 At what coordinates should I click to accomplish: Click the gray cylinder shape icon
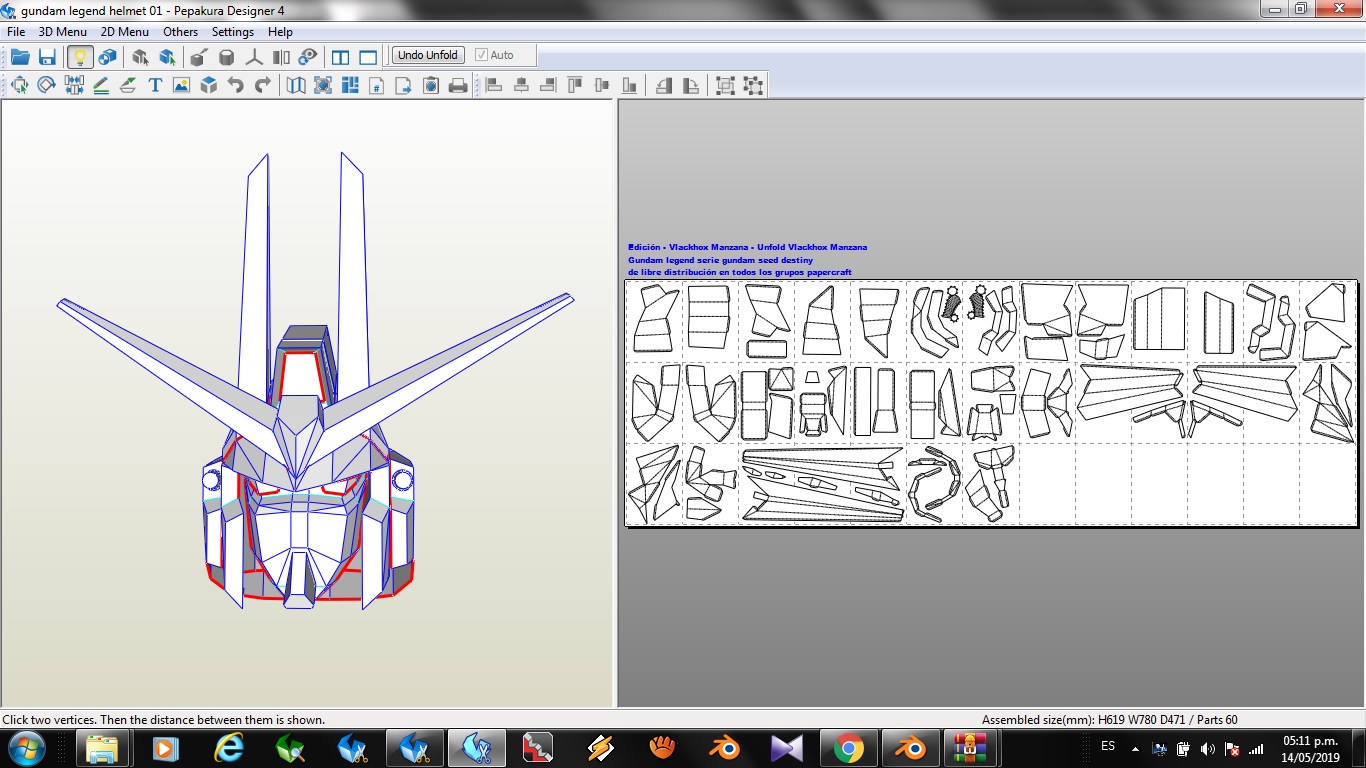coord(227,57)
